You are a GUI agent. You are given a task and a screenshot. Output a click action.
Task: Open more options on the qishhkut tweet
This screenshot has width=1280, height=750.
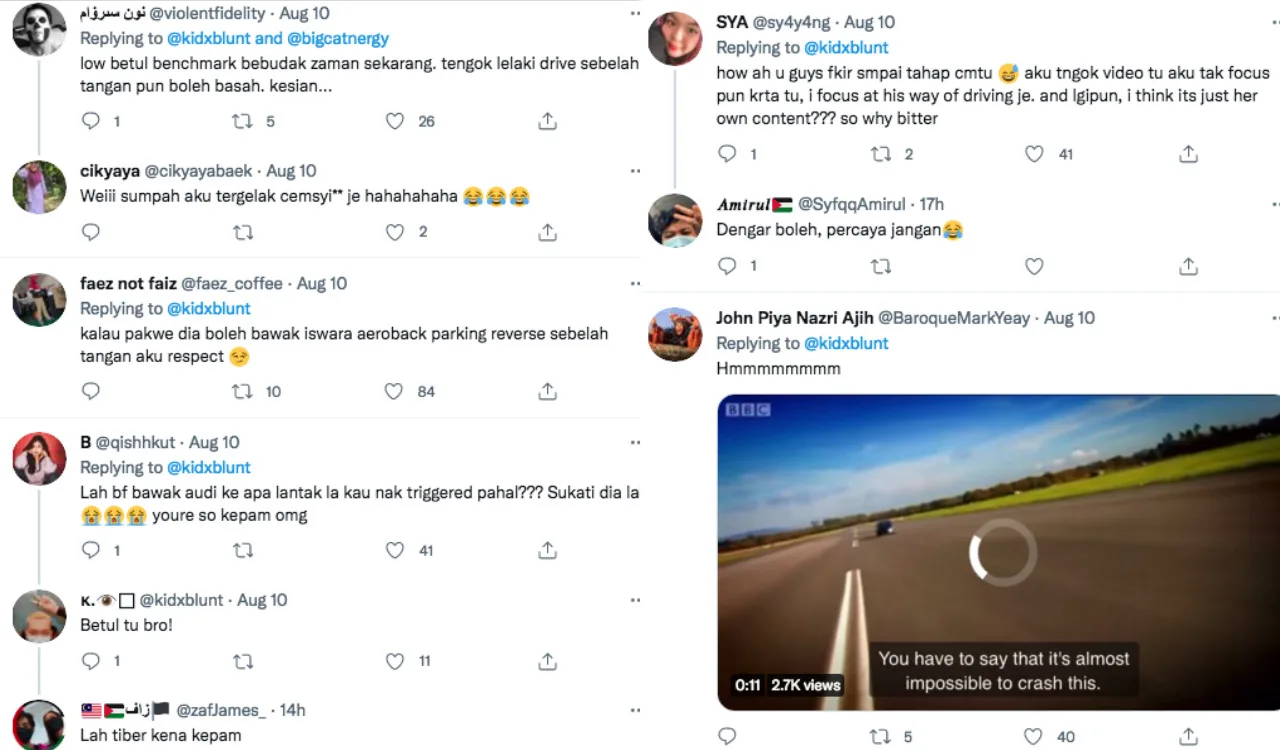coord(635,442)
